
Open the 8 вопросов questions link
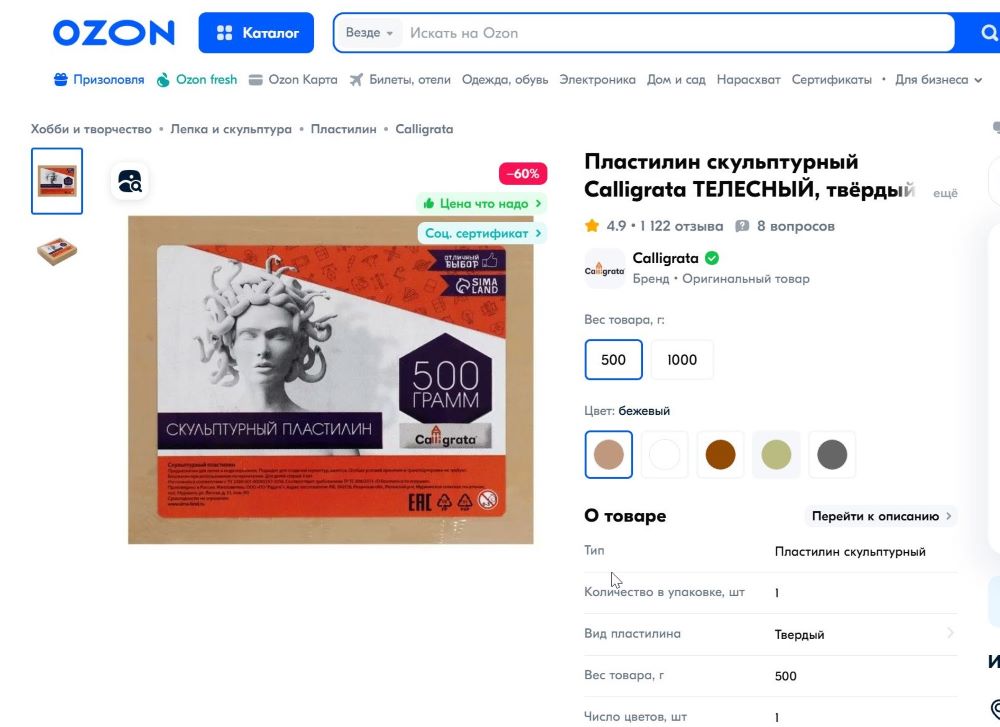tap(785, 226)
